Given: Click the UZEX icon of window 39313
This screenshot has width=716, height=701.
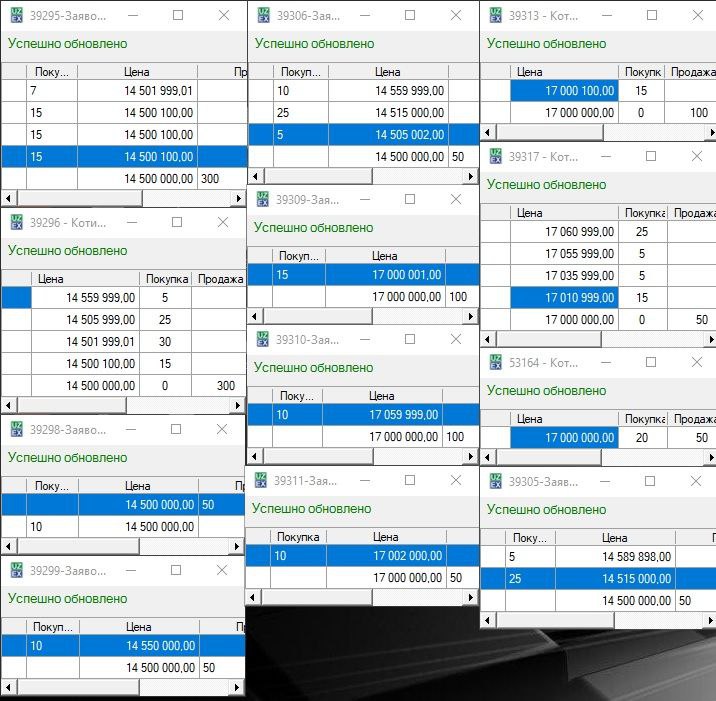Looking at the screenshot, I should [495, 15].
